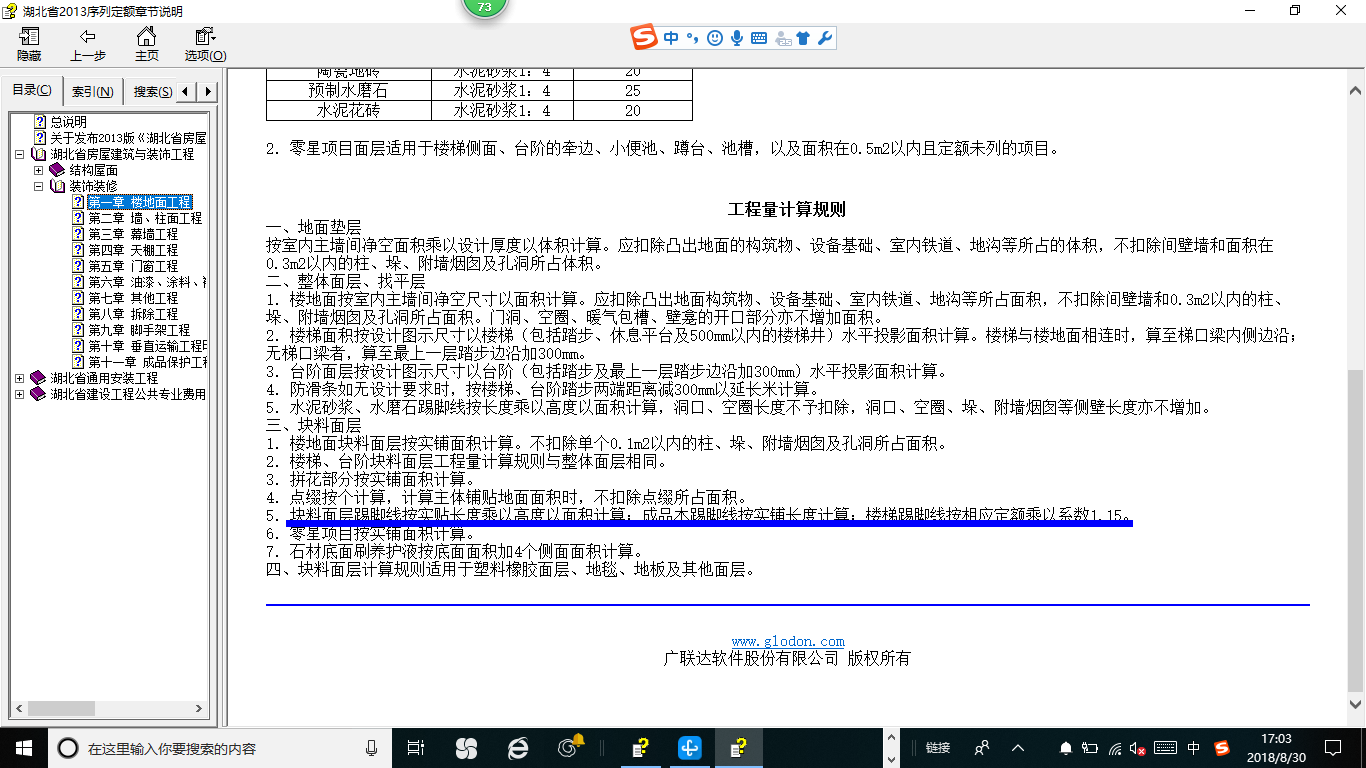Open the Sogou emoji panel

click(x=714, y=38)
